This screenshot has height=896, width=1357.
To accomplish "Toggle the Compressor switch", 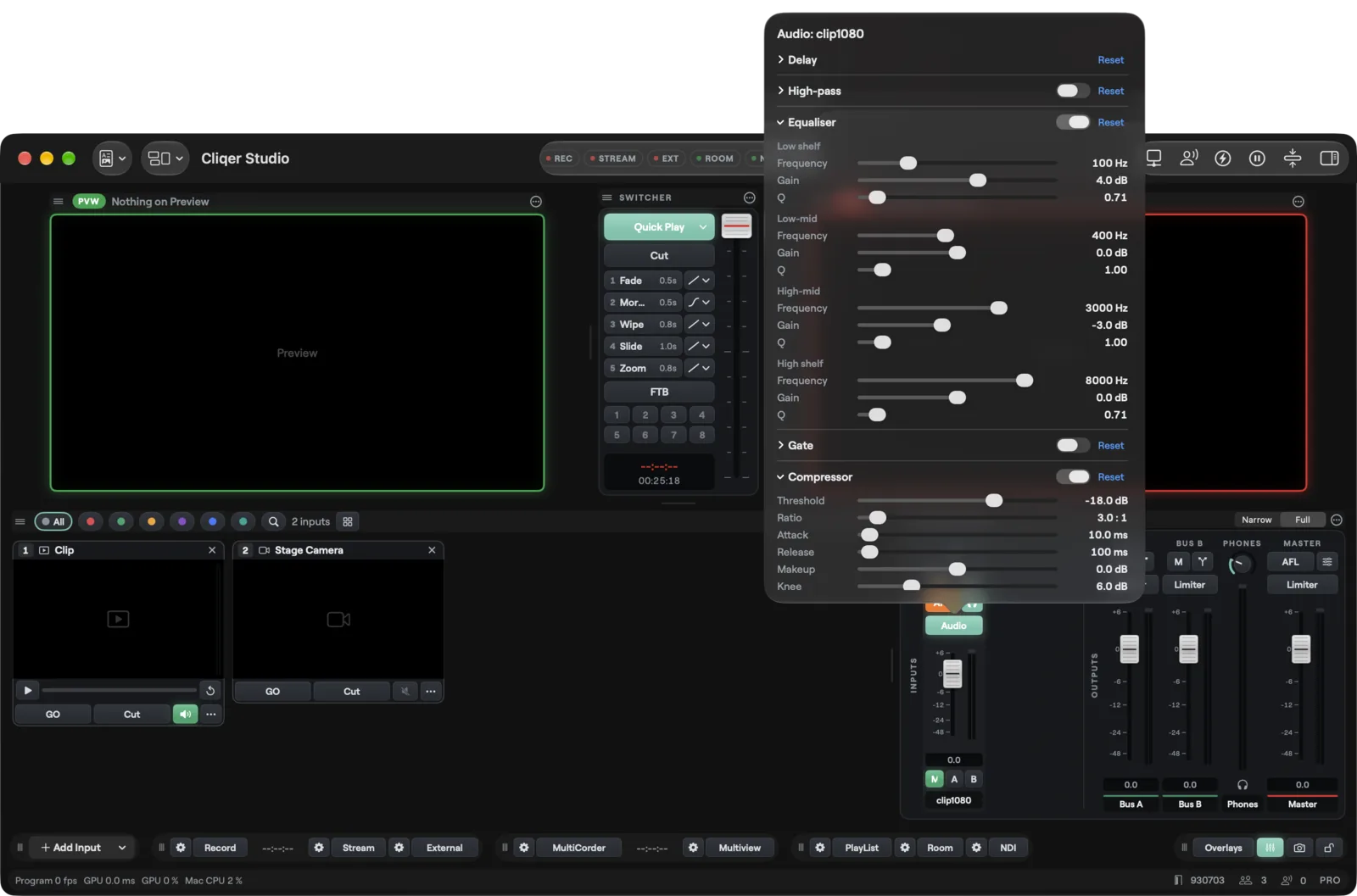I will [1073, 476].
